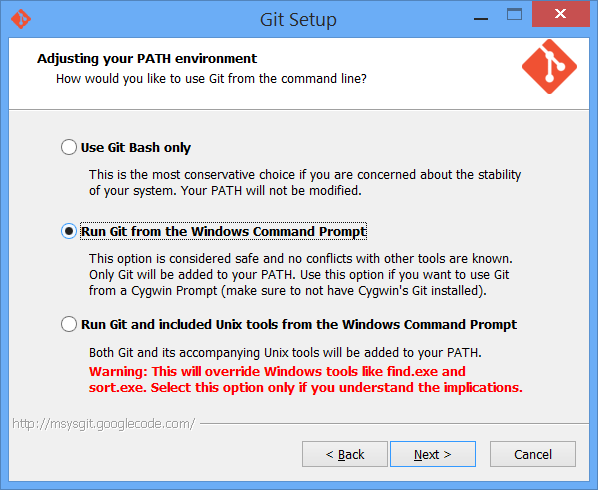Click the 'Adjusting your PATH environment' heading
Screen dimensions: 598x490
[147, 59]
